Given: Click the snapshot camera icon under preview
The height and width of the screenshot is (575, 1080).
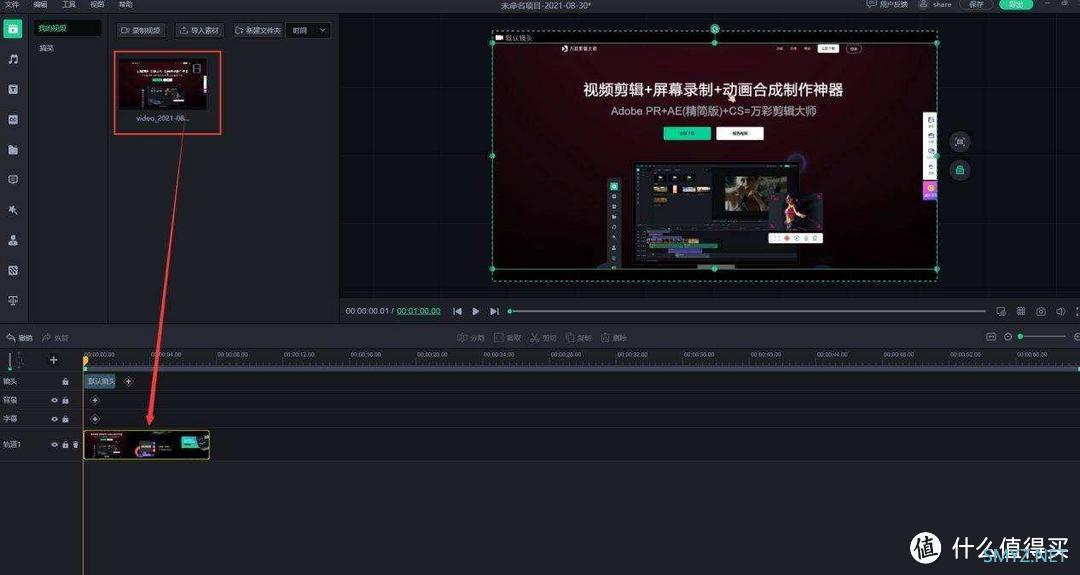Looking at the screenshot, I should point(1041,311).
